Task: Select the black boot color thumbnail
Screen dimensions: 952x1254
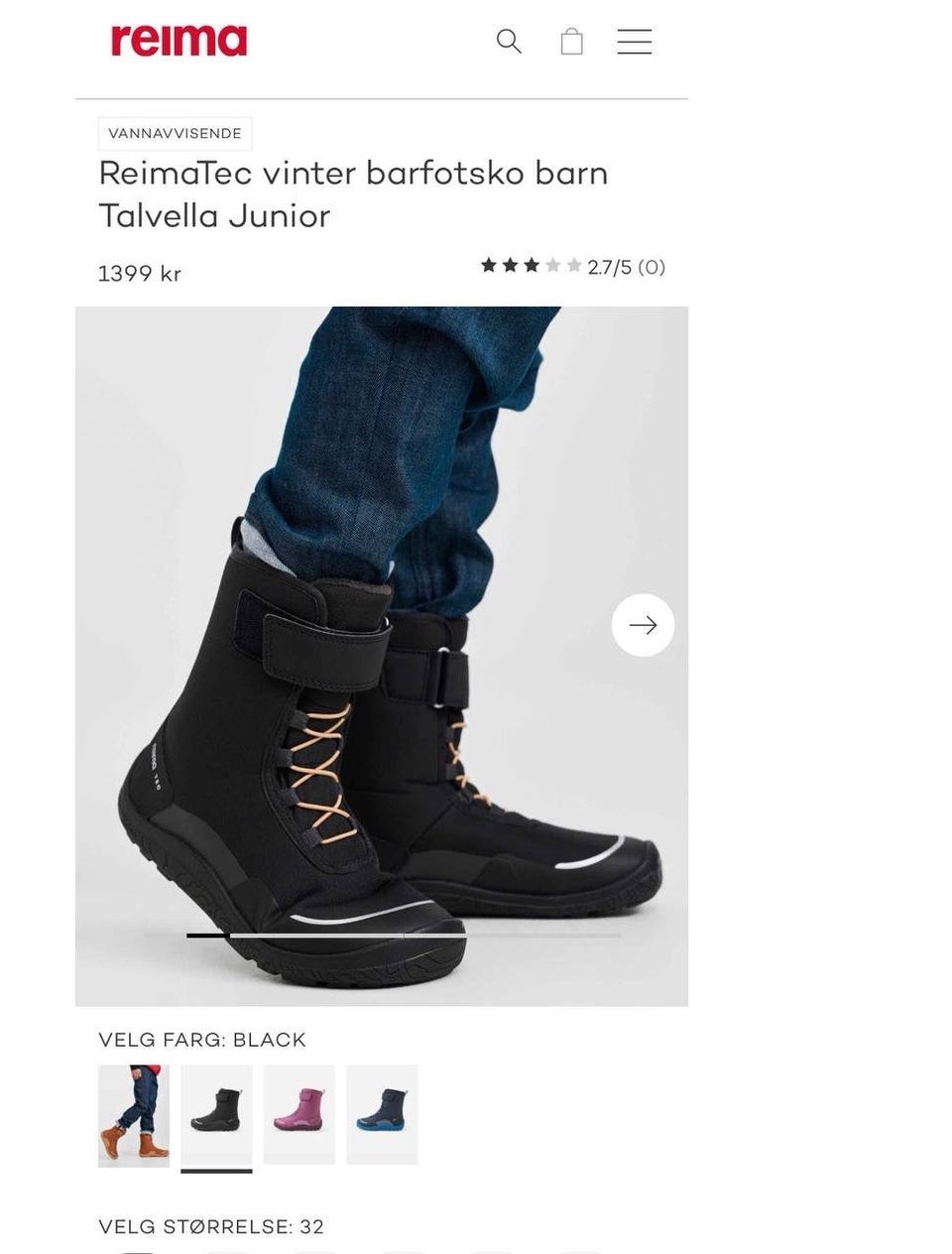Action: (x=216, y=1115)
